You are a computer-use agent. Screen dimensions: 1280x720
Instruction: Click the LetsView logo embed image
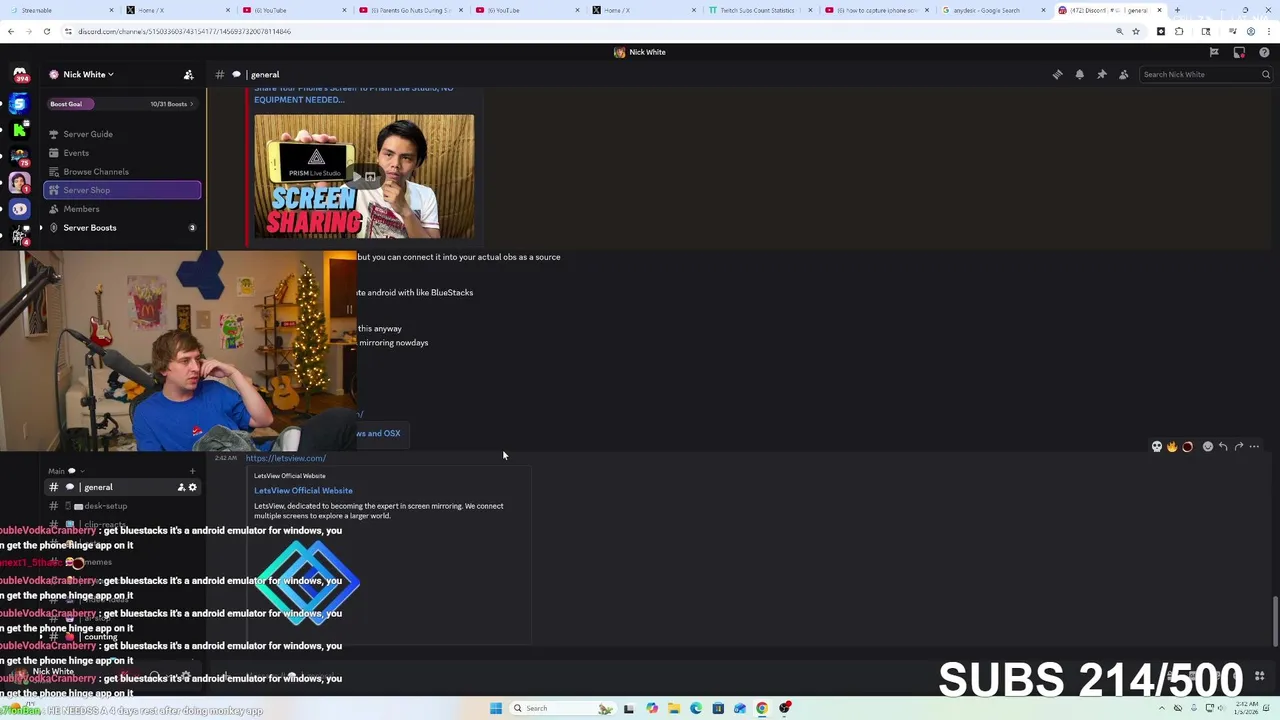pyautogui.click(x=308, y=582)
